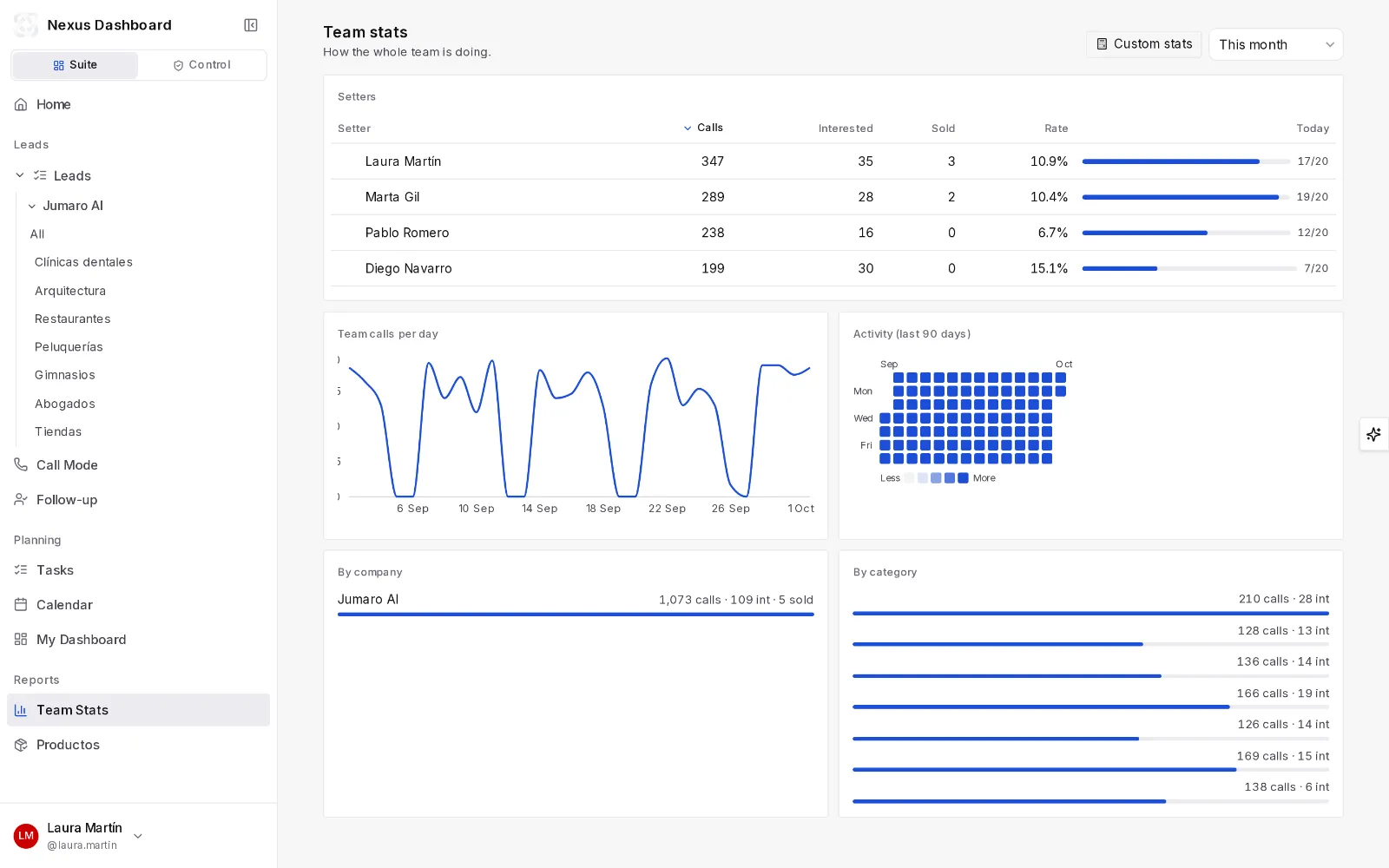Viewport: 1389px width, 868px height.
Task: Open My Dashboard
Action: point(139,640)
